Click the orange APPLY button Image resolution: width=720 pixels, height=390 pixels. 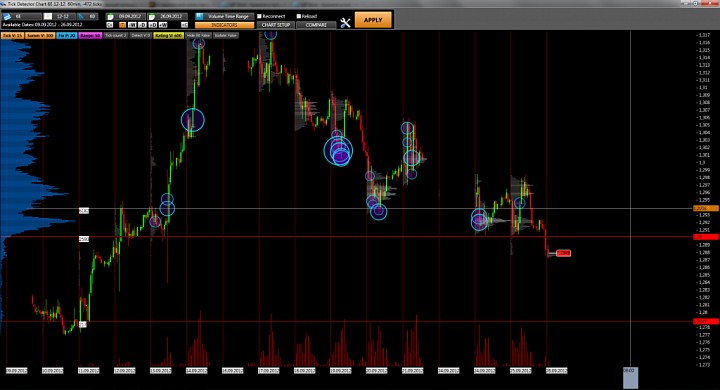click(x=373, y=20)
